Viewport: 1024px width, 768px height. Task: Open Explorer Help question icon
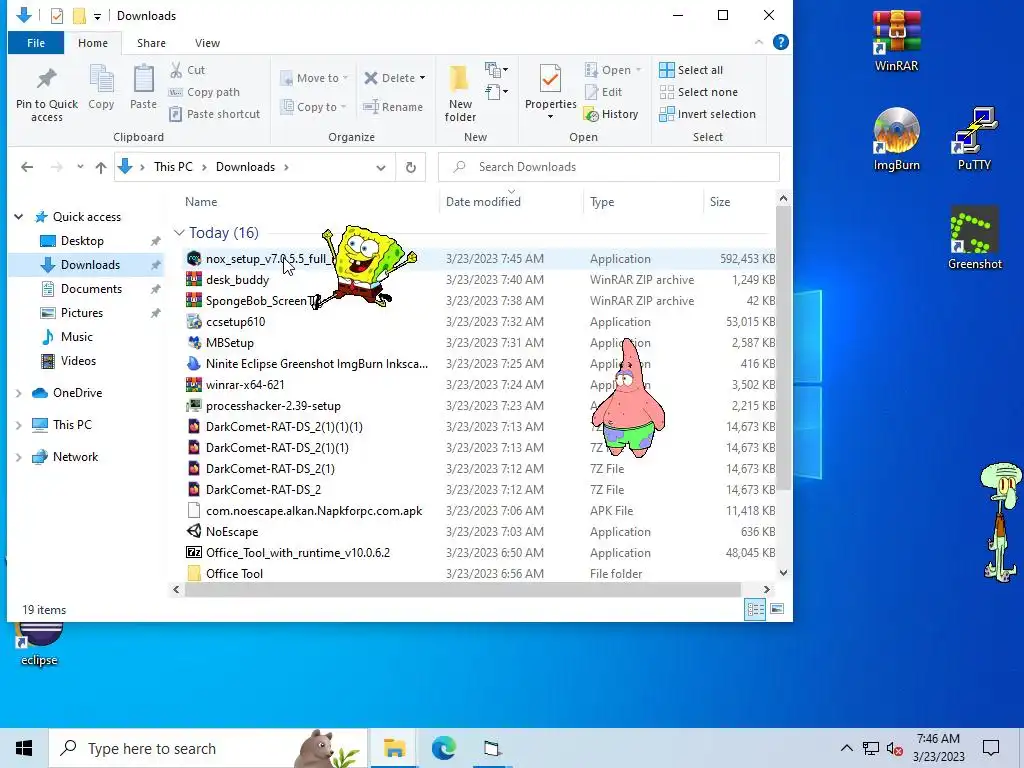tap(780, 42)
